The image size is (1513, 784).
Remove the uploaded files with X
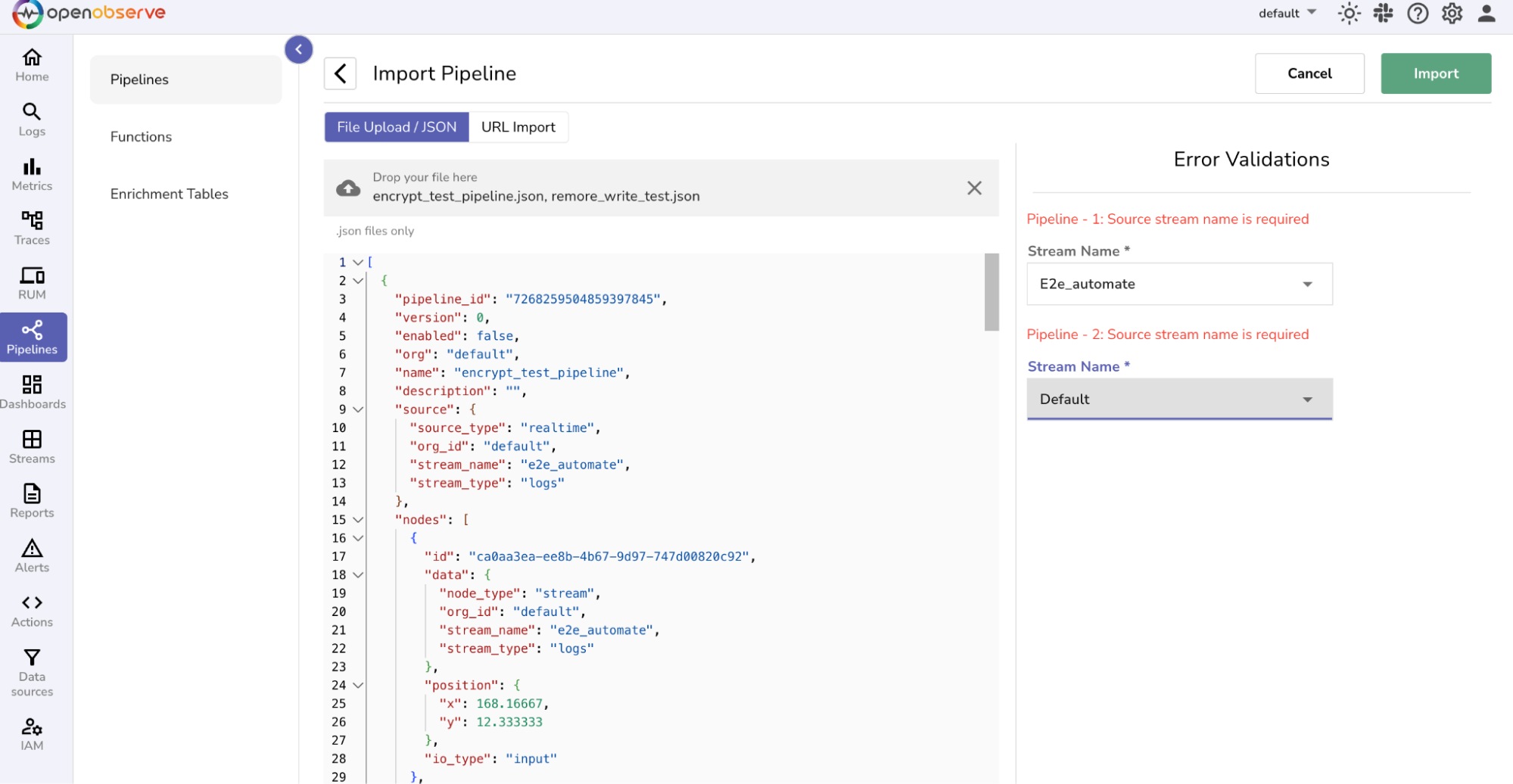(x=974, y=188)
